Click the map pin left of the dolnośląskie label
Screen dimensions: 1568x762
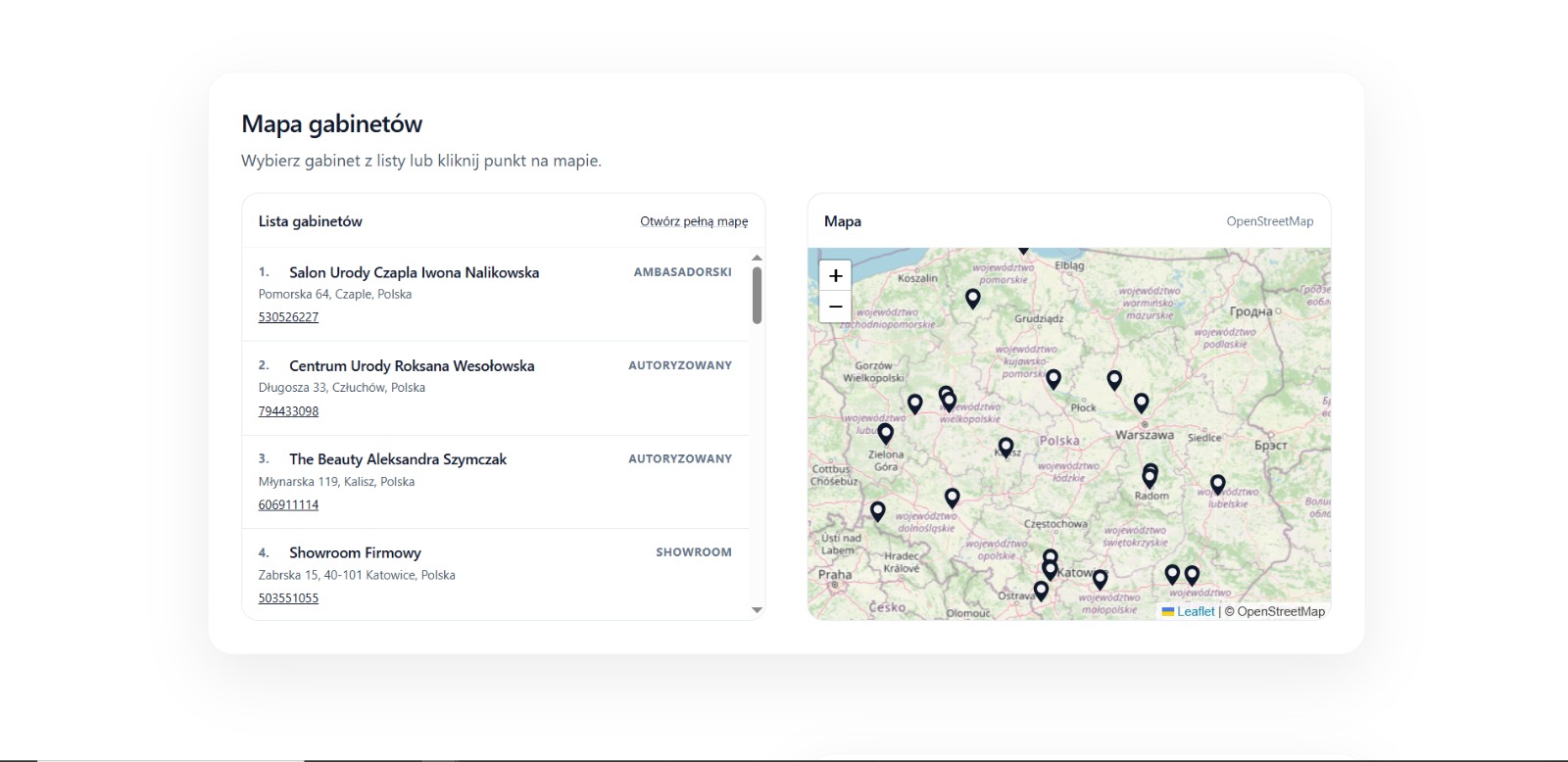878,510
